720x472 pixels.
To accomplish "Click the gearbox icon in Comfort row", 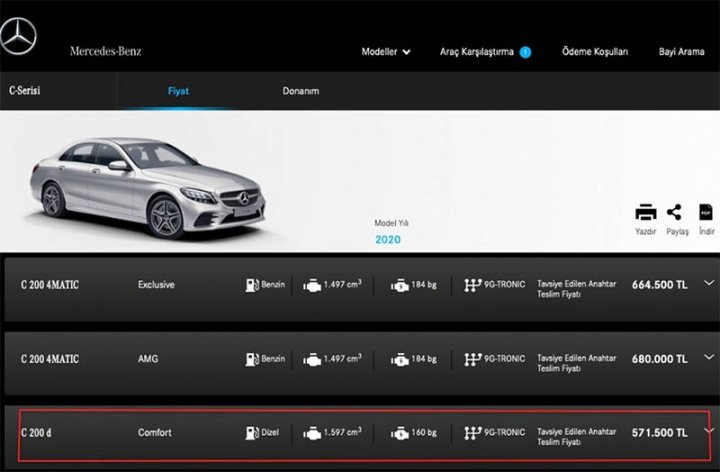I will click(472, 433).
